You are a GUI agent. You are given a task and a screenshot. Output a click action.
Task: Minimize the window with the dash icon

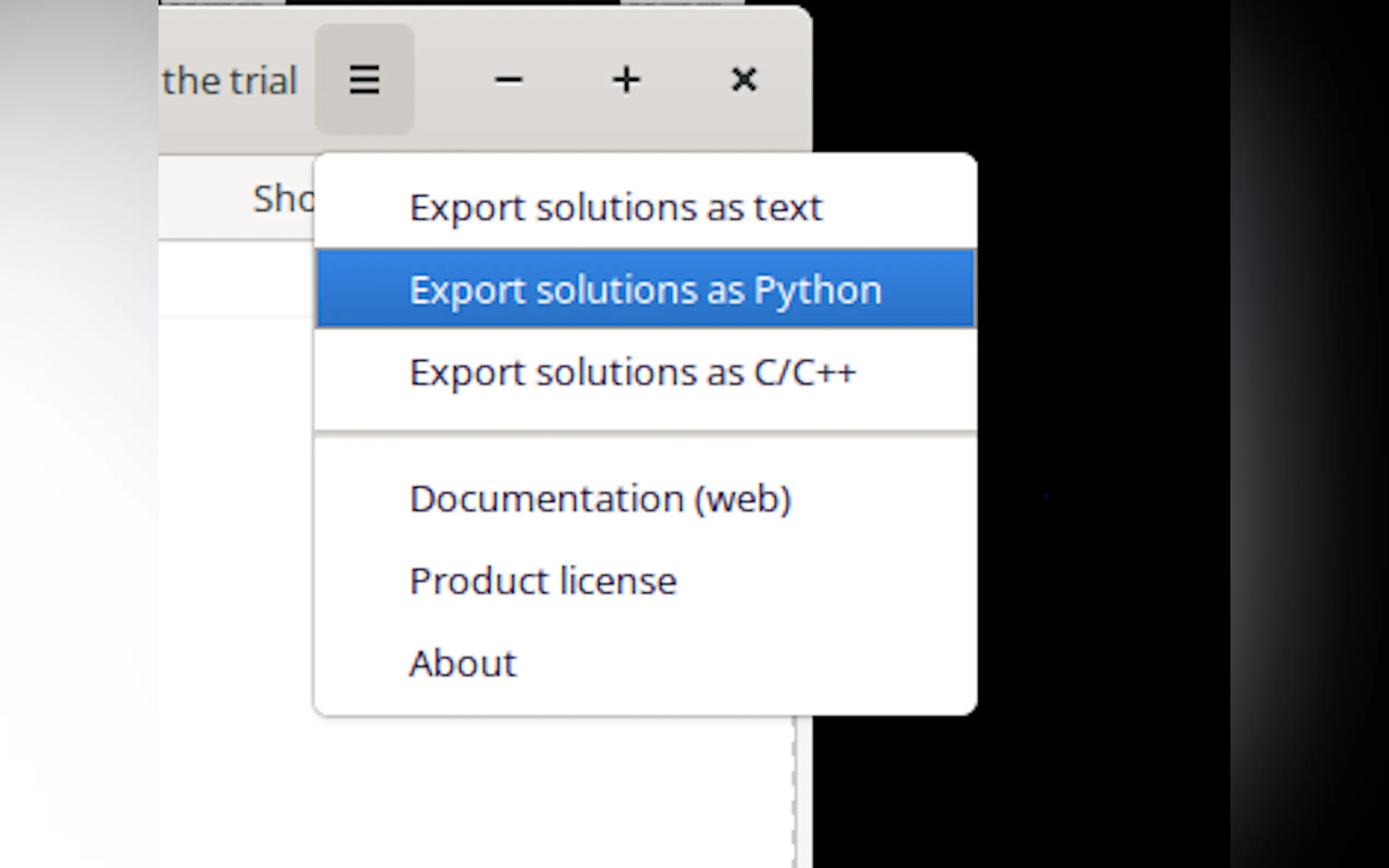tap(508, 79)
